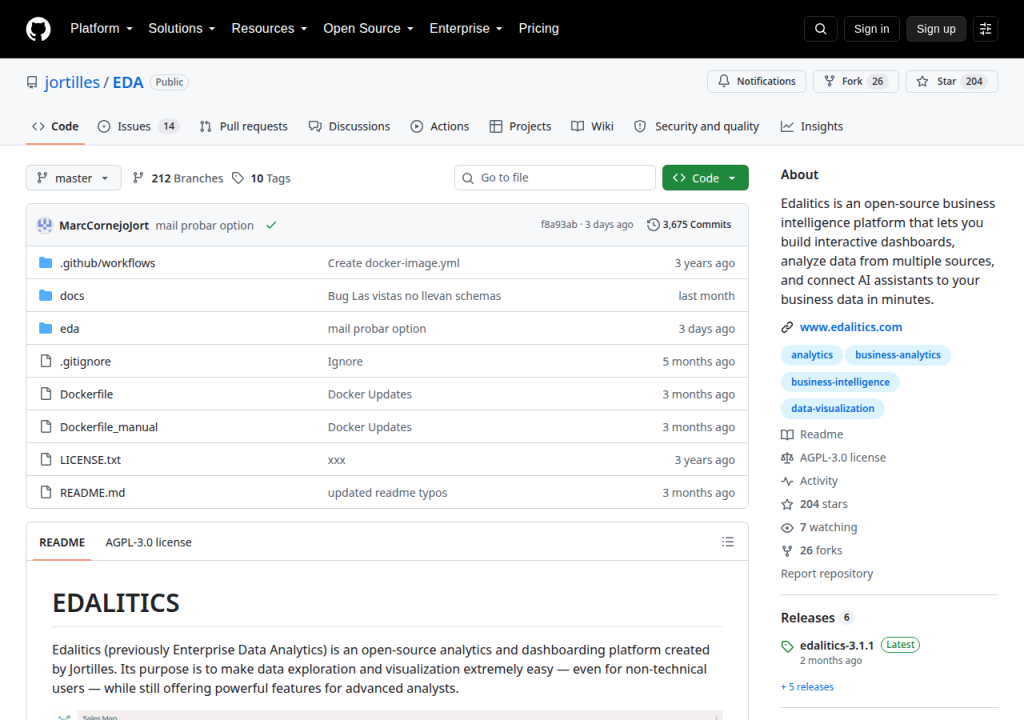Open the Actions tab
Screen dimensions: 1024x720
coord(440,126)
